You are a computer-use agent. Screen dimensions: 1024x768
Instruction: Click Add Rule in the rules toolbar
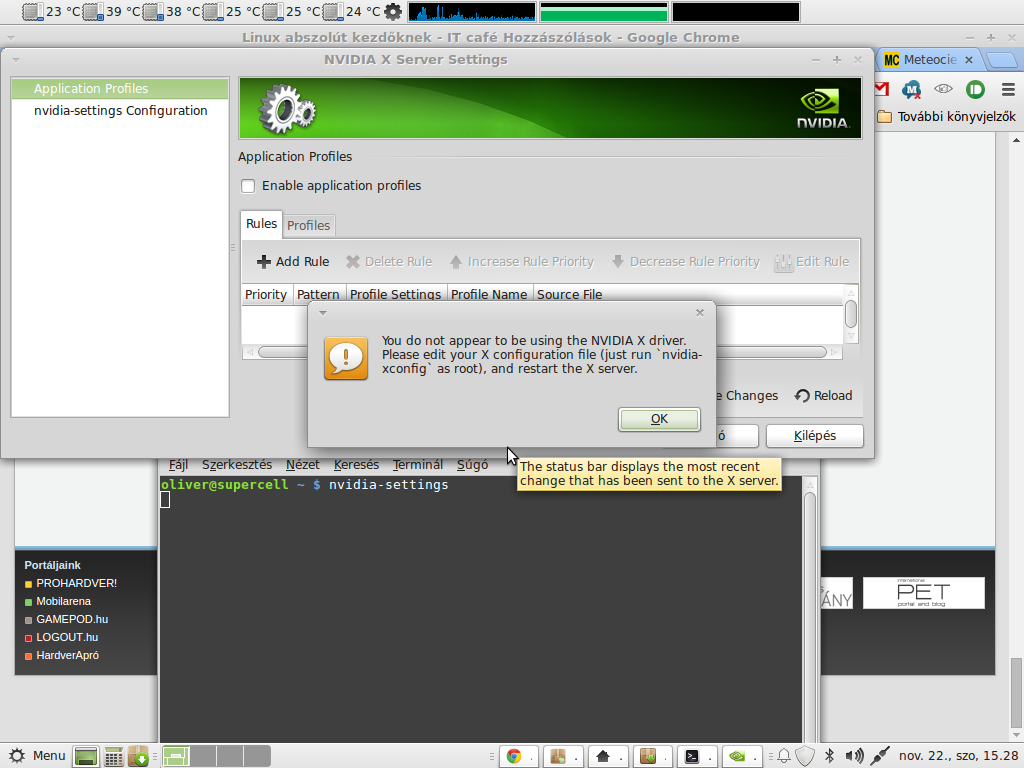[293, 261]
